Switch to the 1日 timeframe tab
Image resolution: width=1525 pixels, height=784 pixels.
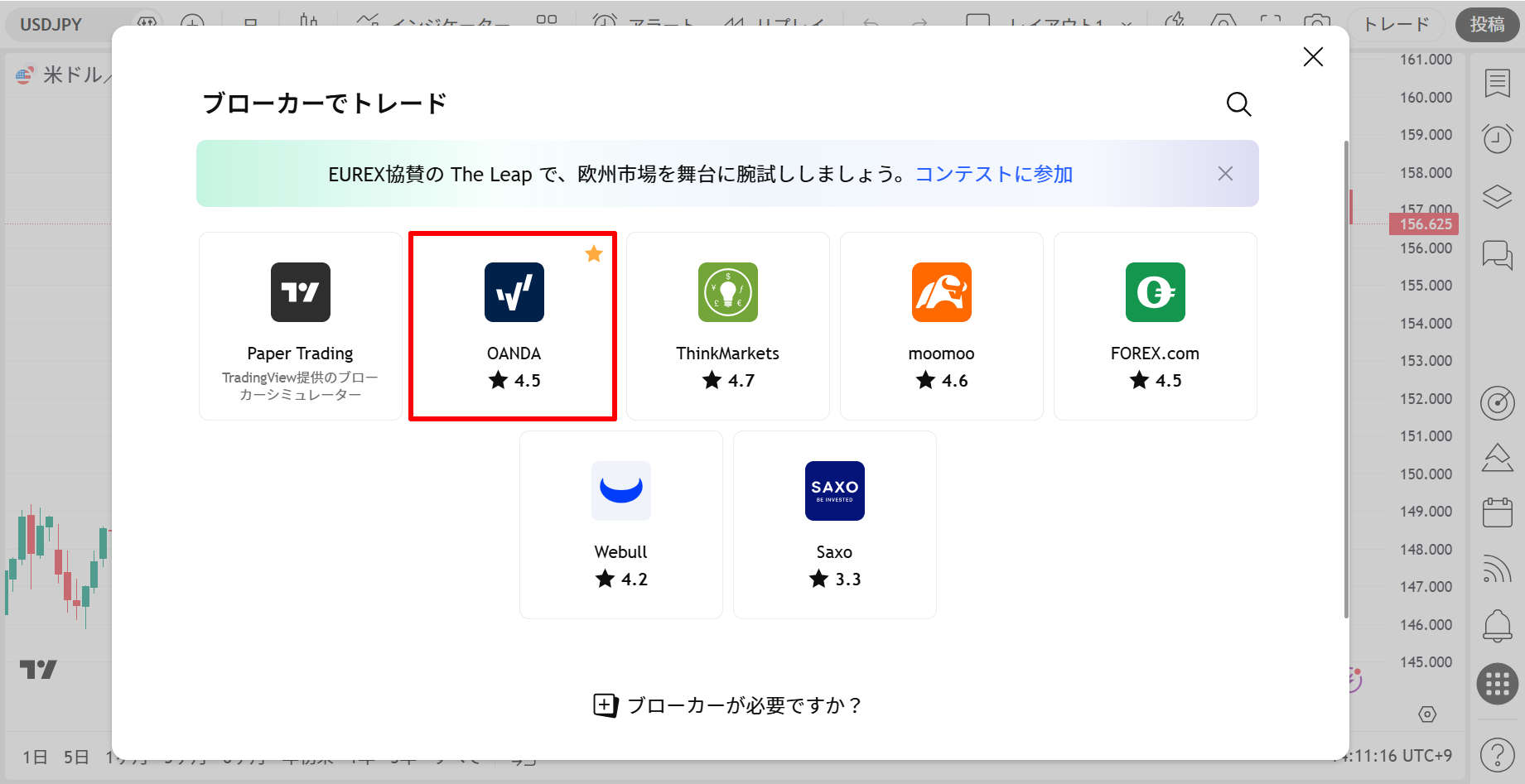34,757
